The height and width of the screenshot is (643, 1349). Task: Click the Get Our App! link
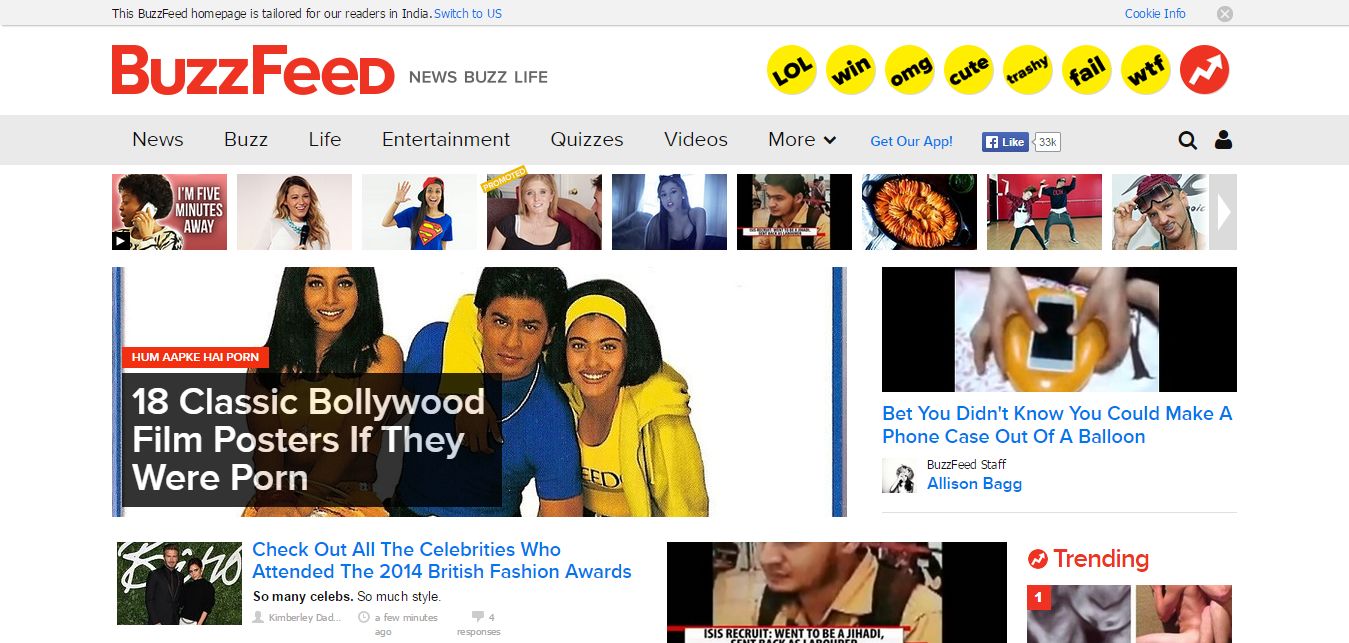pyautogui.click(x=912, y=141)
